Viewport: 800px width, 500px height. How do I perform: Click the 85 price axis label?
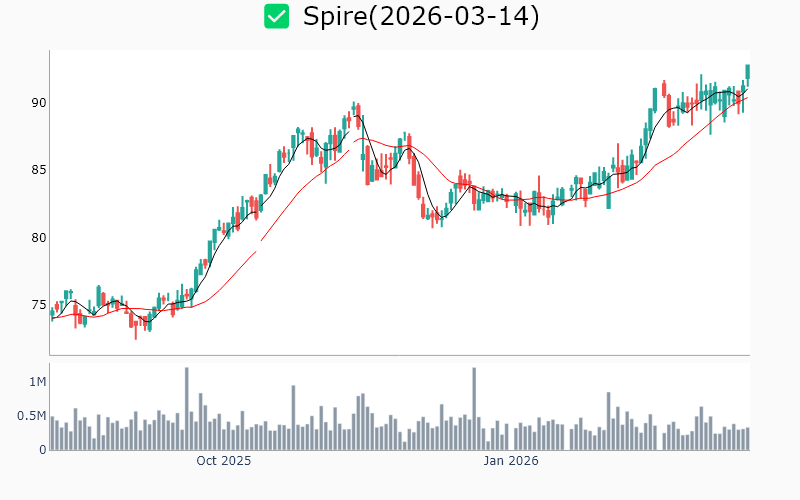[x=35, y=170]
